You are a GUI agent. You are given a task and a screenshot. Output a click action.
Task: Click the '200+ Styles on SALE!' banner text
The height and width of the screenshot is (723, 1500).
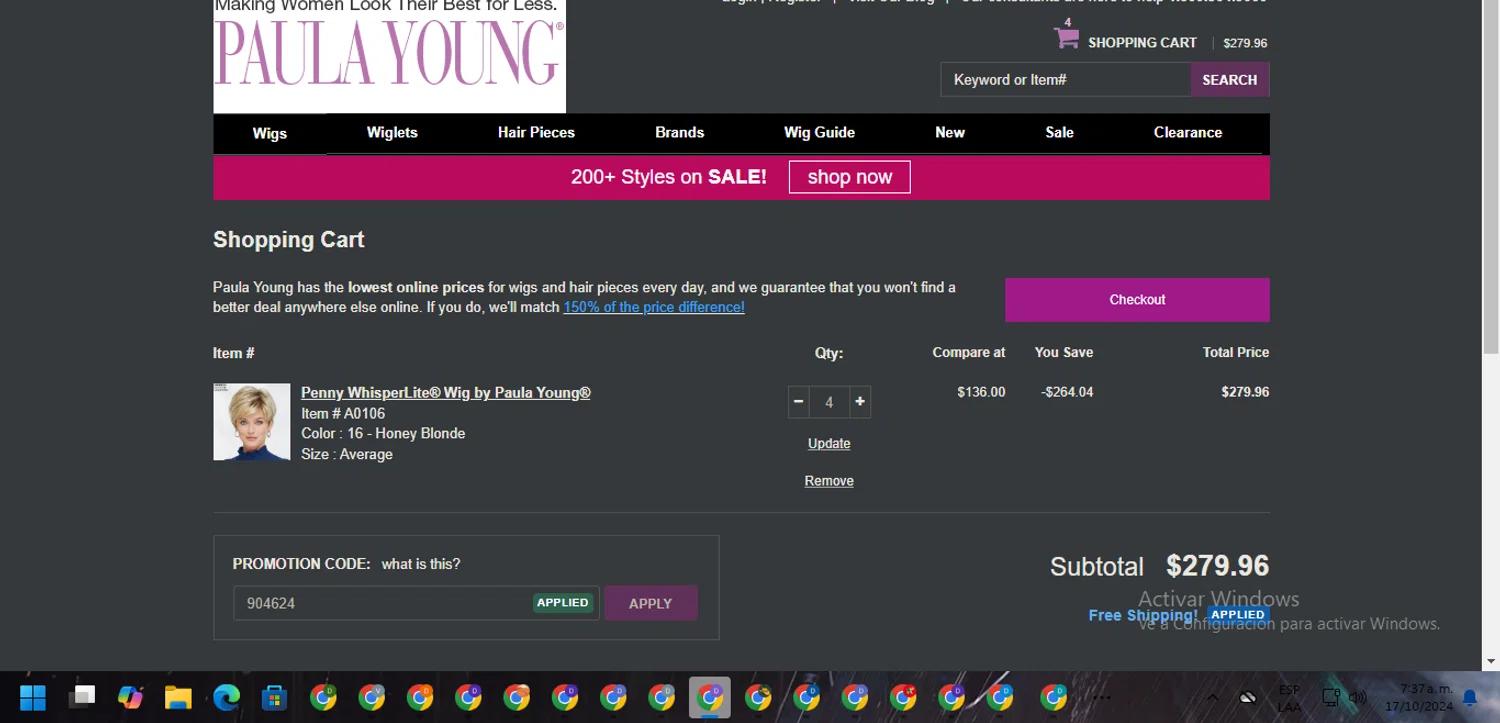(x=669, y=177)
